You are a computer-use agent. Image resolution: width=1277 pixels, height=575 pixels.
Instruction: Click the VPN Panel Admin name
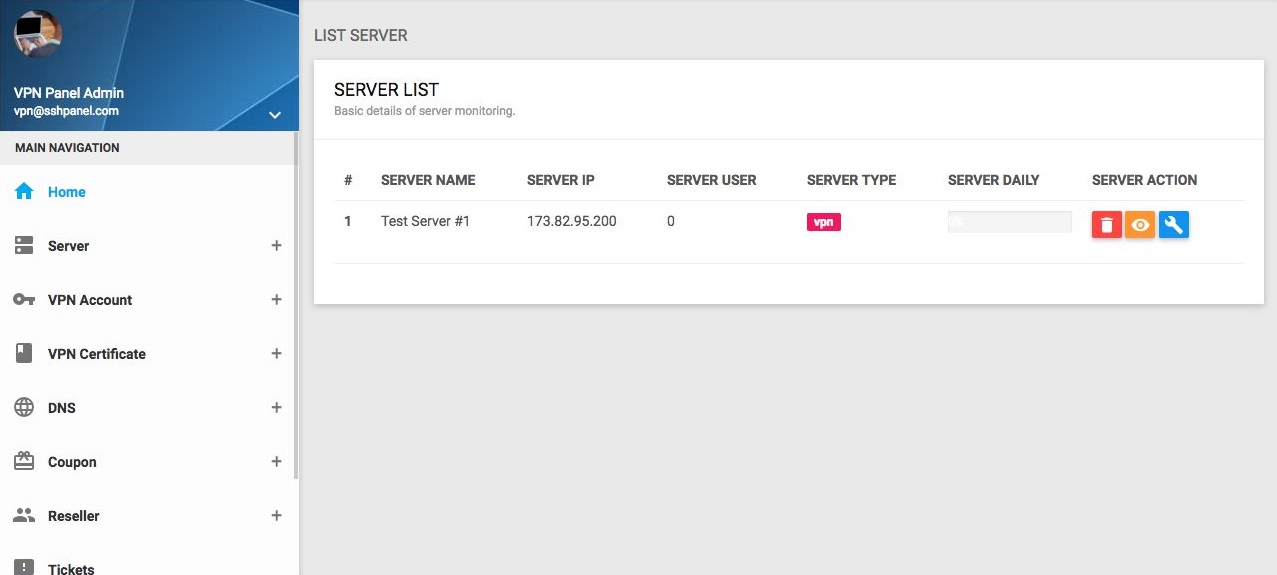click(x=69, y=93)
